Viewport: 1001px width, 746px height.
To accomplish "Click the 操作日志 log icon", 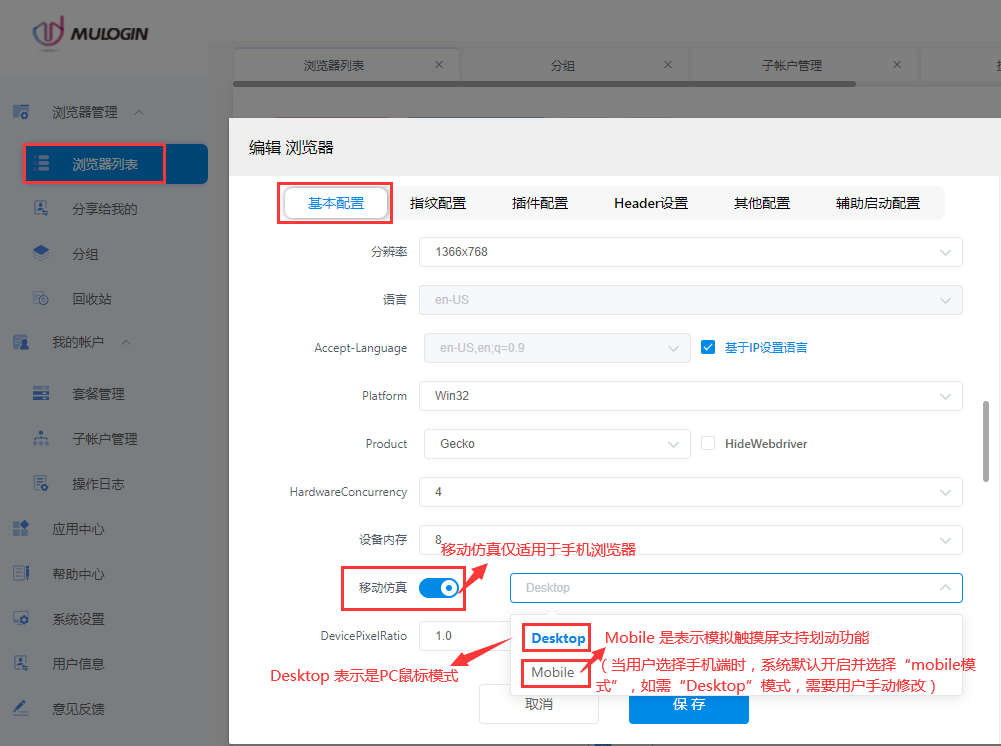I will pyautogui.click(x=41, y=484).
